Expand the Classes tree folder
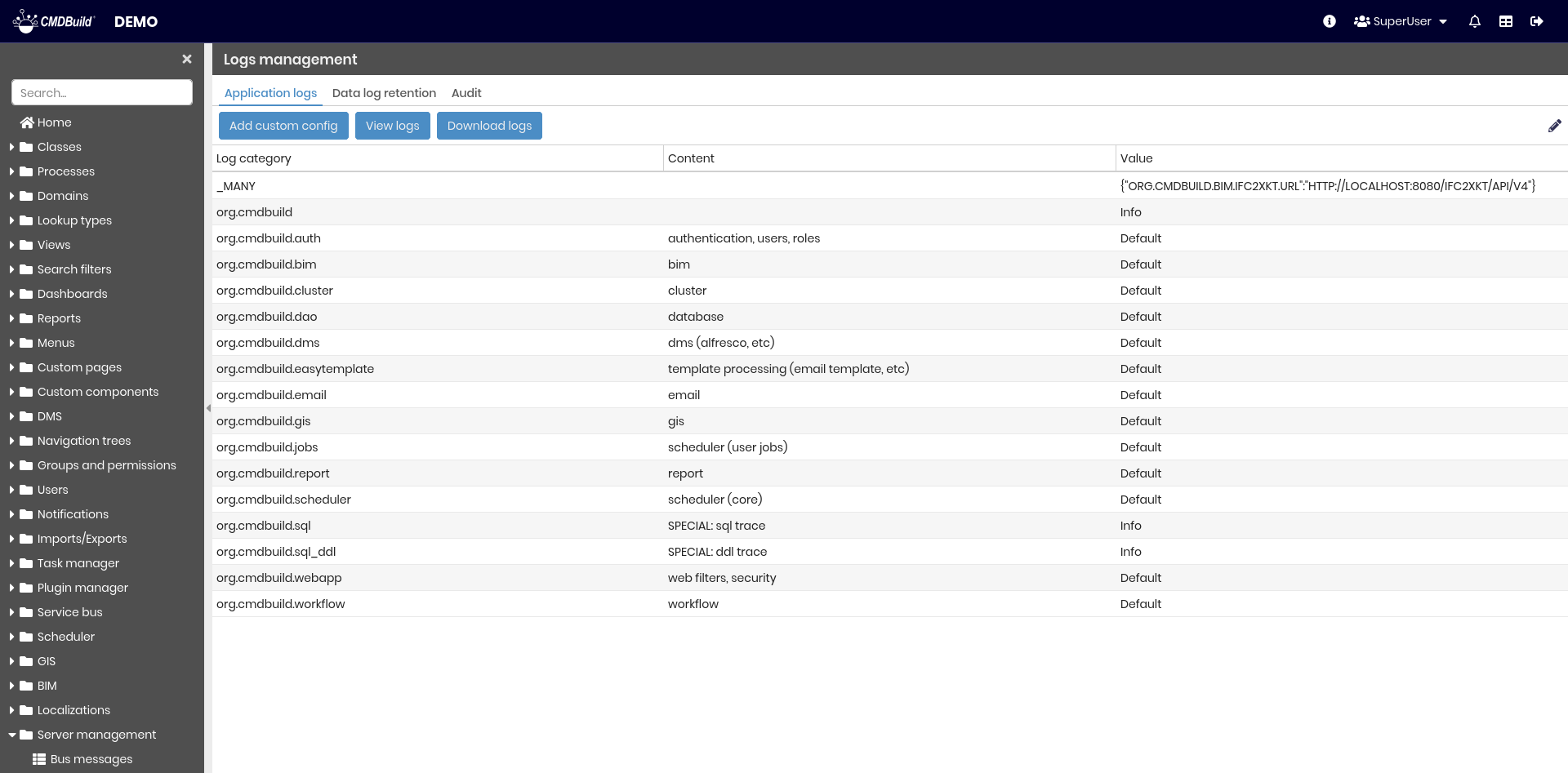Viewport: 1568px width, 773px height. pos(12,147)
